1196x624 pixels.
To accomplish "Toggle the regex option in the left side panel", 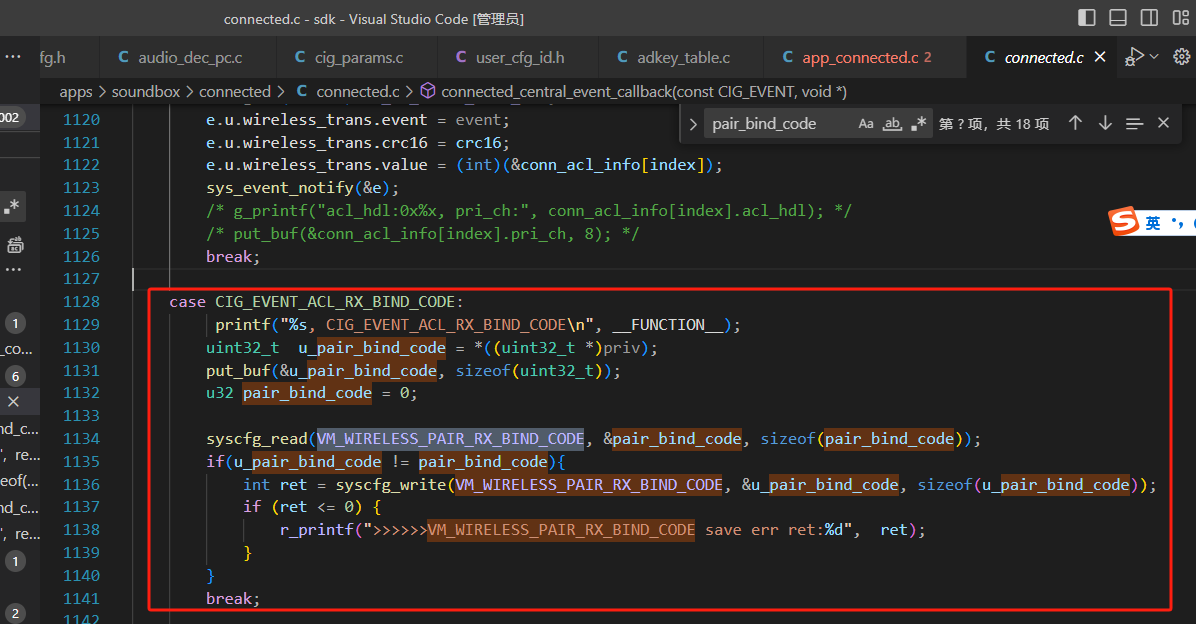I will tap(12, 207).
